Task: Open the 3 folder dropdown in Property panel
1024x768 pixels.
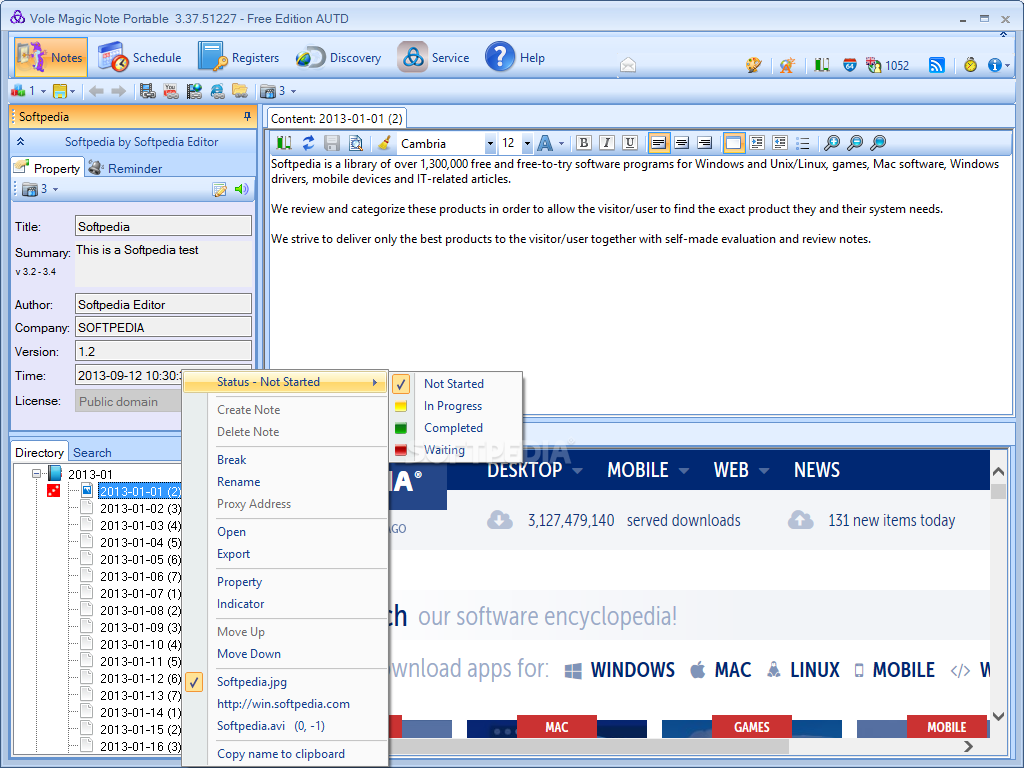Action: (56, 189)
